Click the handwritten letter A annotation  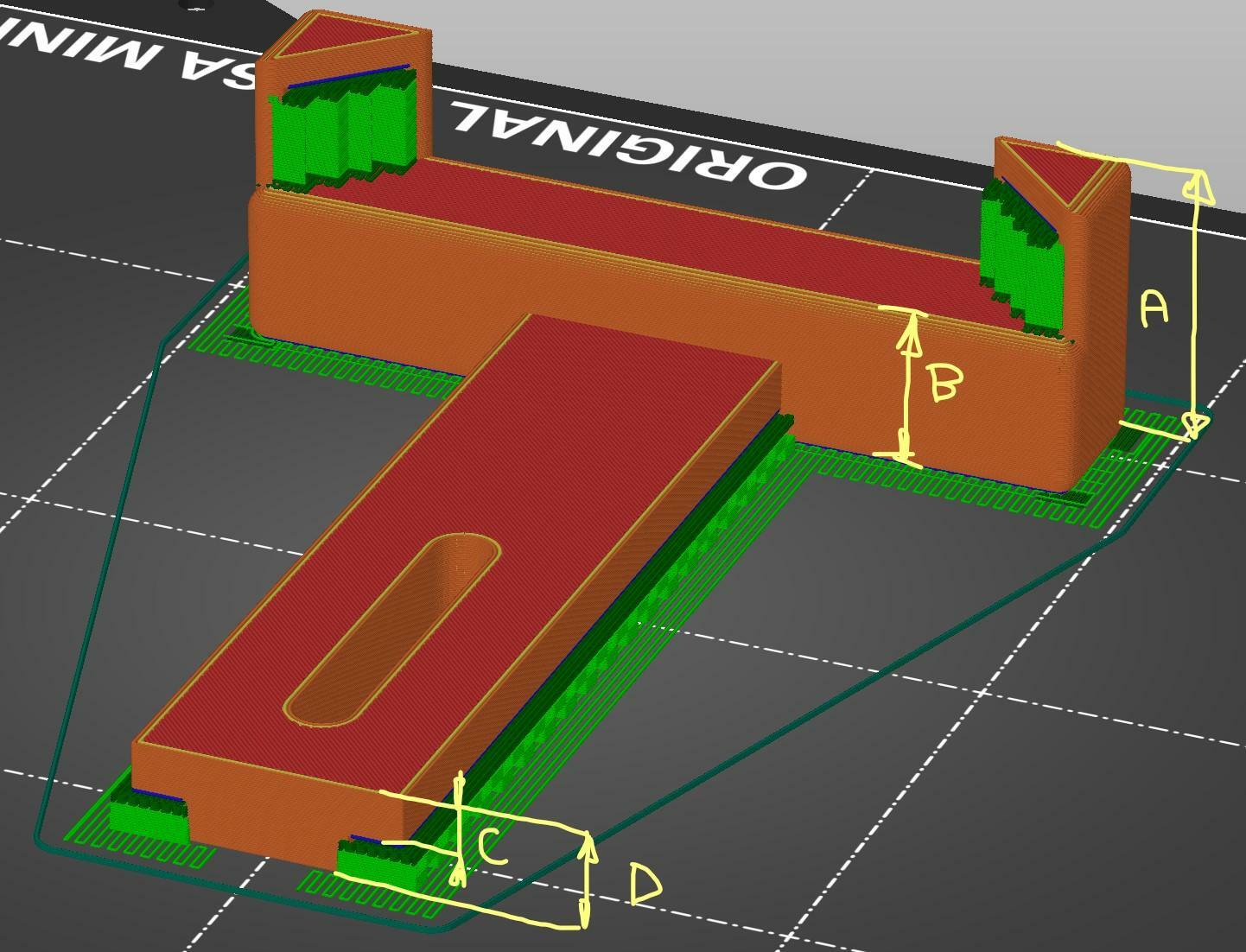coord(1154,309)
